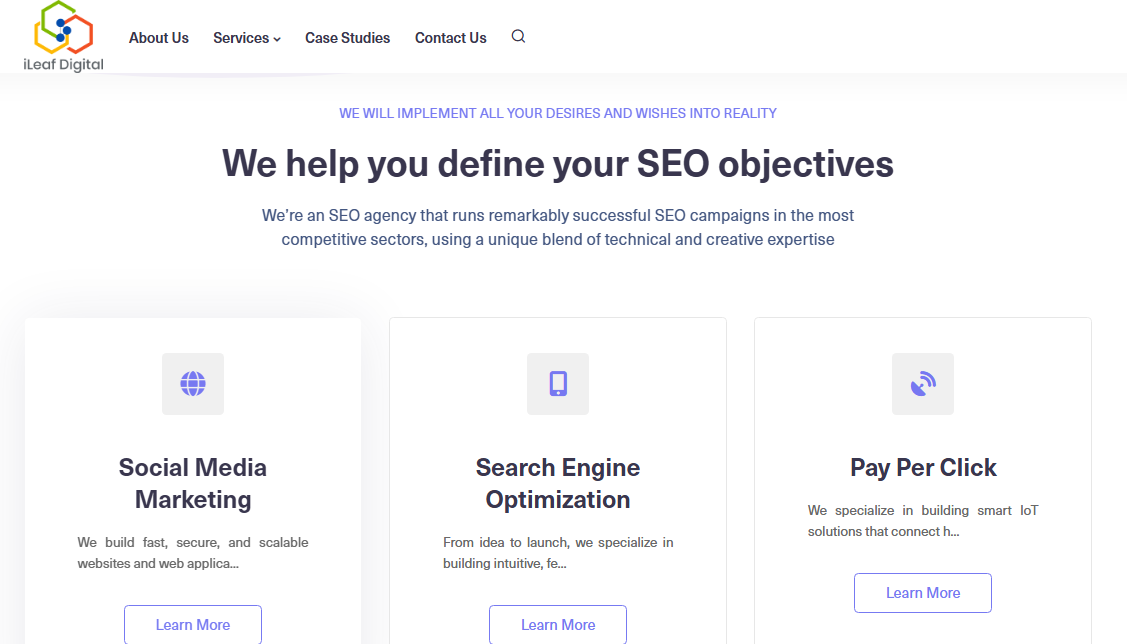Click the SEO agency description paragraph
The image size is (1127, 644).
558,227
